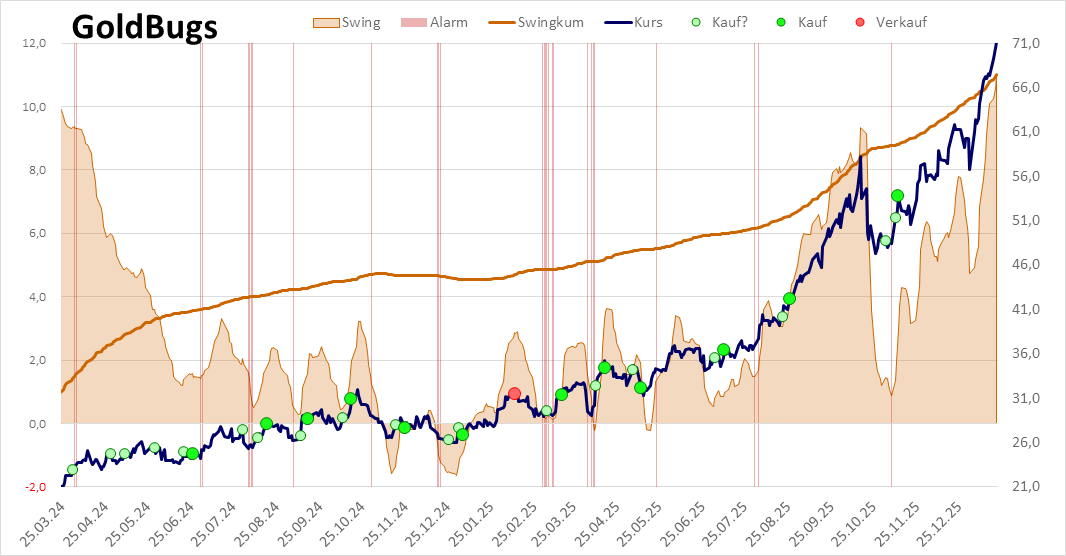Click the topmost green Kauf marker on chart
Viewport: 1066px width, 556px height.
pos(897,196)
